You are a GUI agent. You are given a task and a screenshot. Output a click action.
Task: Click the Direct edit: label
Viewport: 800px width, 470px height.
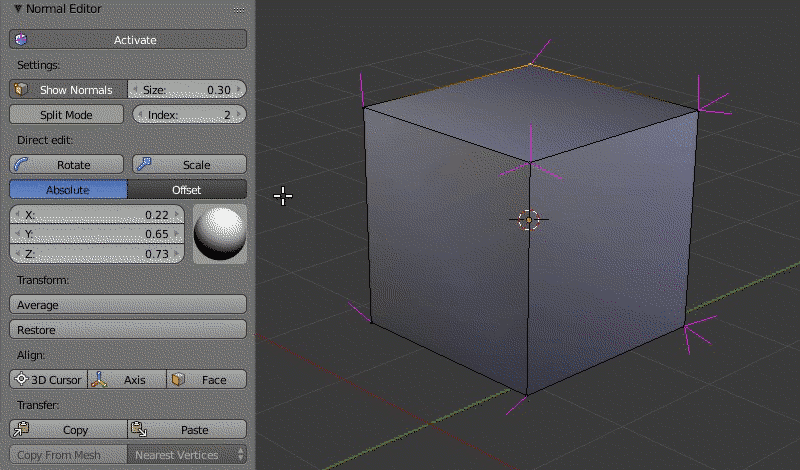click(45, 140)
